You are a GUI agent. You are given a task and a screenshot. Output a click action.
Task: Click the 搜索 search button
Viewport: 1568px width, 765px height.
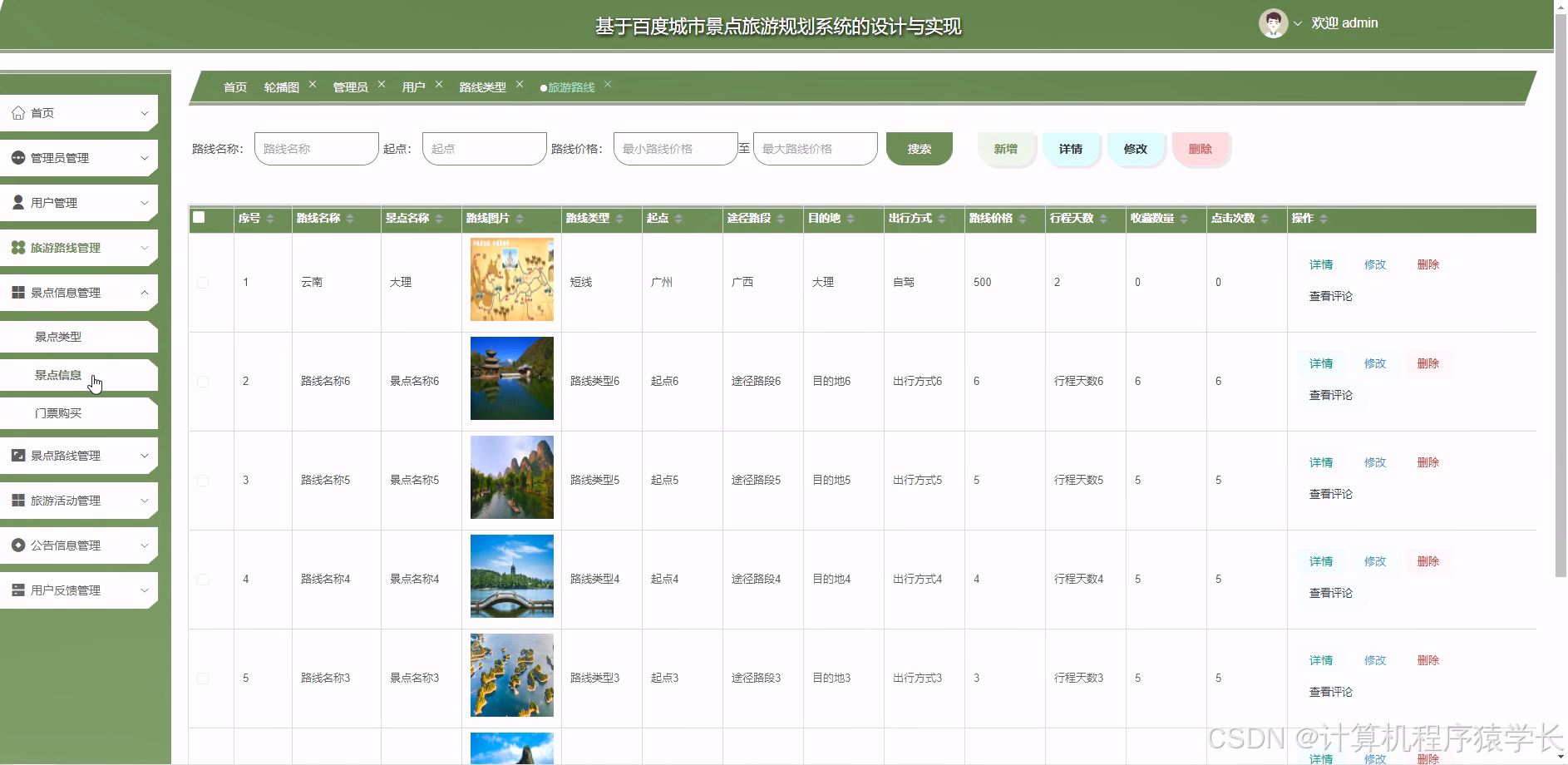[x=919, y=148]
